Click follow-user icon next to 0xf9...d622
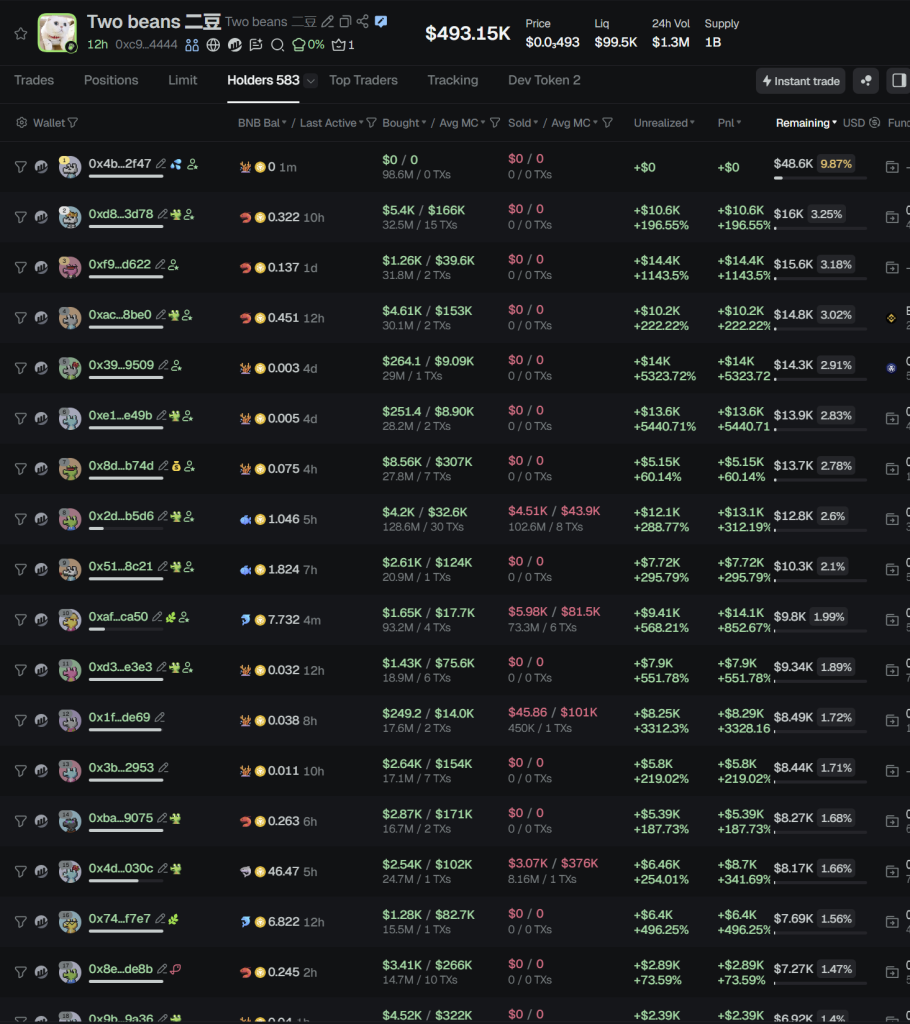910x1024 pixels. [x=173, y=265]
